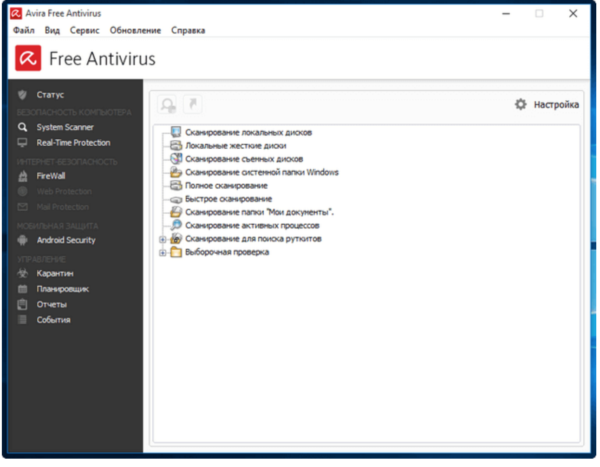The image size is (600, 467).
Task: Click the globe icon beside Web Protection
Action: (23, 191)
